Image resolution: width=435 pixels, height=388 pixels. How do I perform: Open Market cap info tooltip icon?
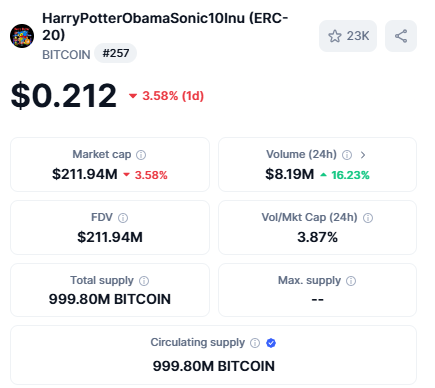[x=141, y=155]
